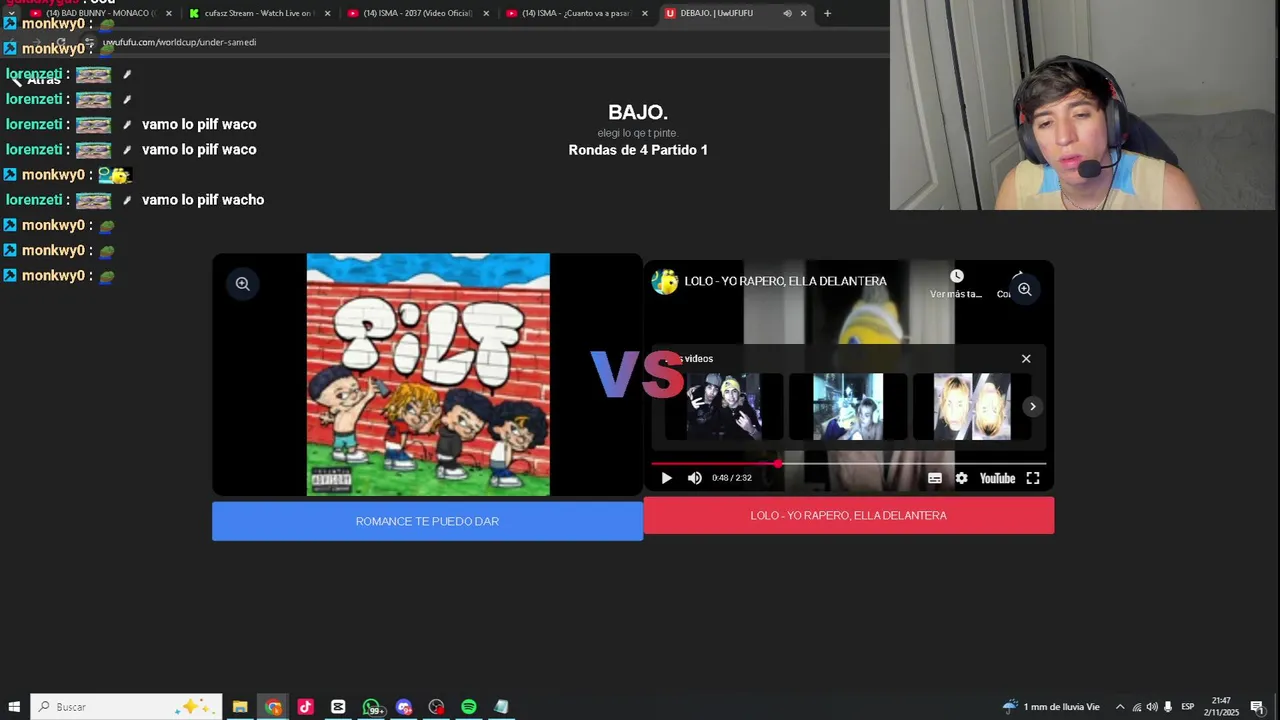Click chat message vamo lo pilf wacho

tap(203, 200)
